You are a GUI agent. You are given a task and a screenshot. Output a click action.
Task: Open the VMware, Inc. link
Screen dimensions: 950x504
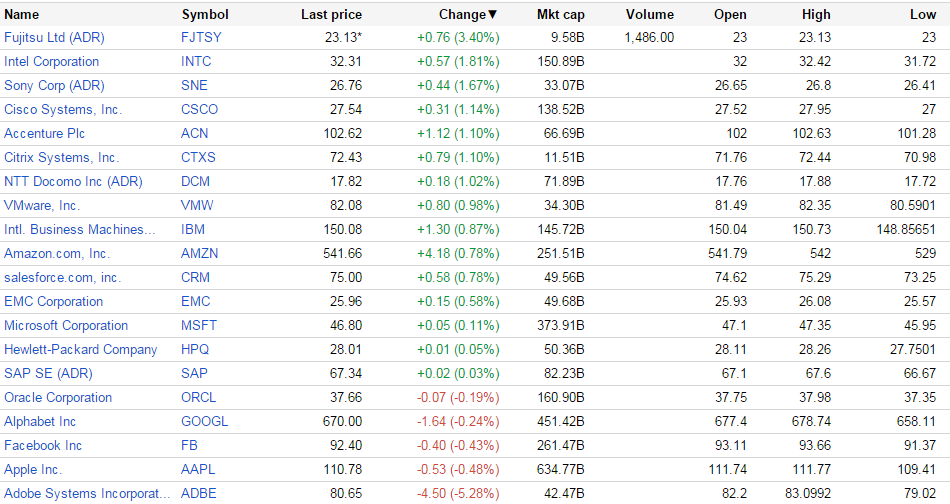click(x=42, y=205)
